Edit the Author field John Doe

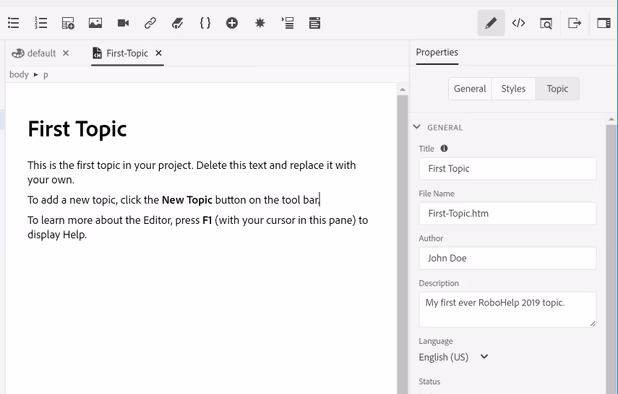point(508,258)
